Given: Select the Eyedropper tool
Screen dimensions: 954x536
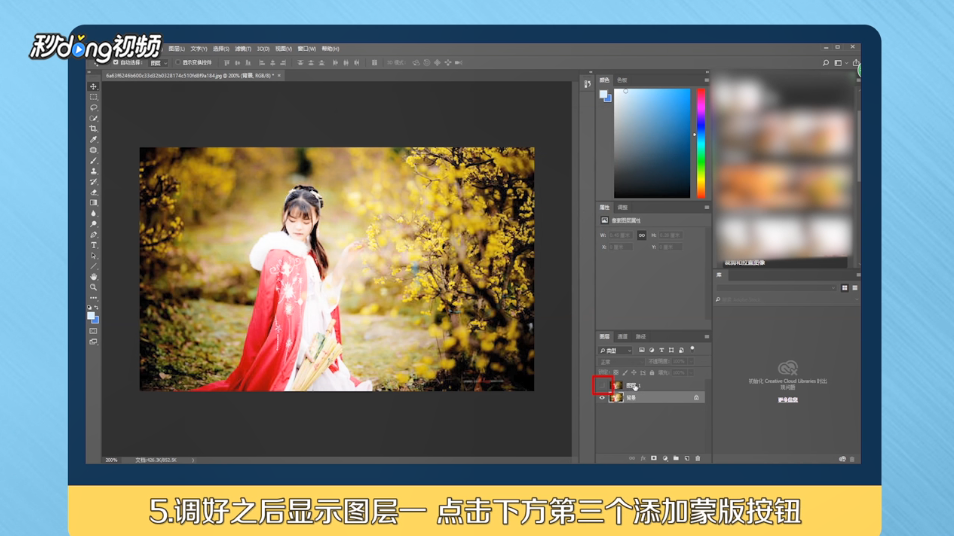Looking at the screenshot, I should pos(94,139).
